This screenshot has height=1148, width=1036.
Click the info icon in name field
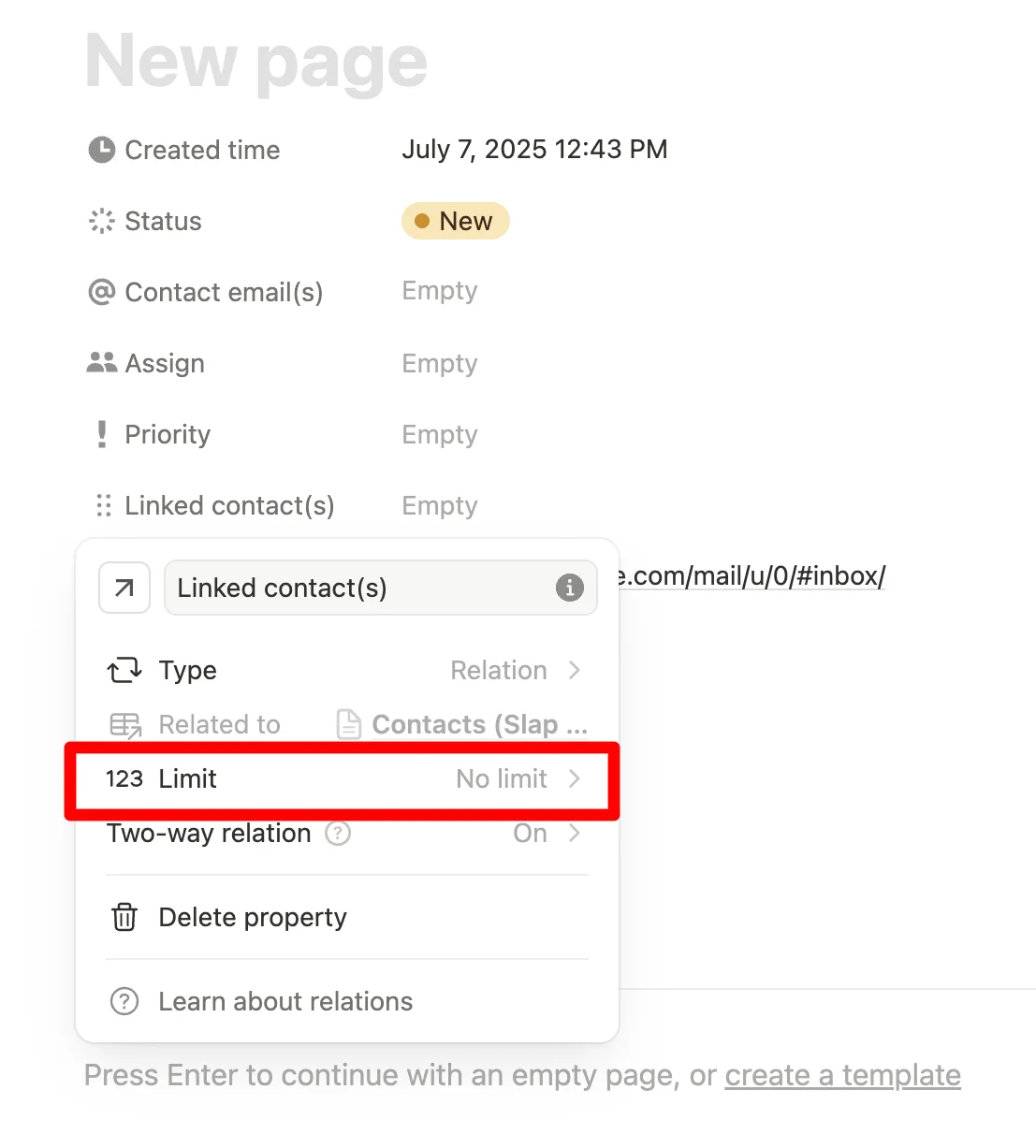tap(569, 588)
